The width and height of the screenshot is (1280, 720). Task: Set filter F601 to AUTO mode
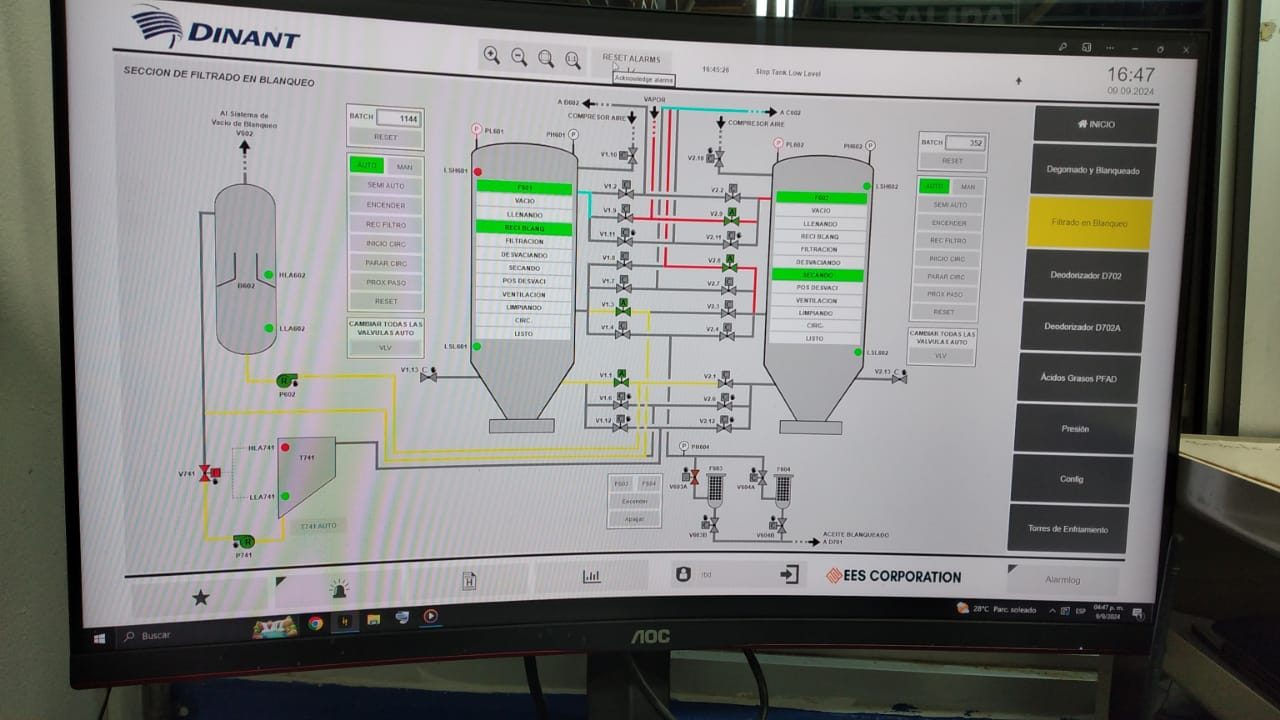click(x=367, y=166)
